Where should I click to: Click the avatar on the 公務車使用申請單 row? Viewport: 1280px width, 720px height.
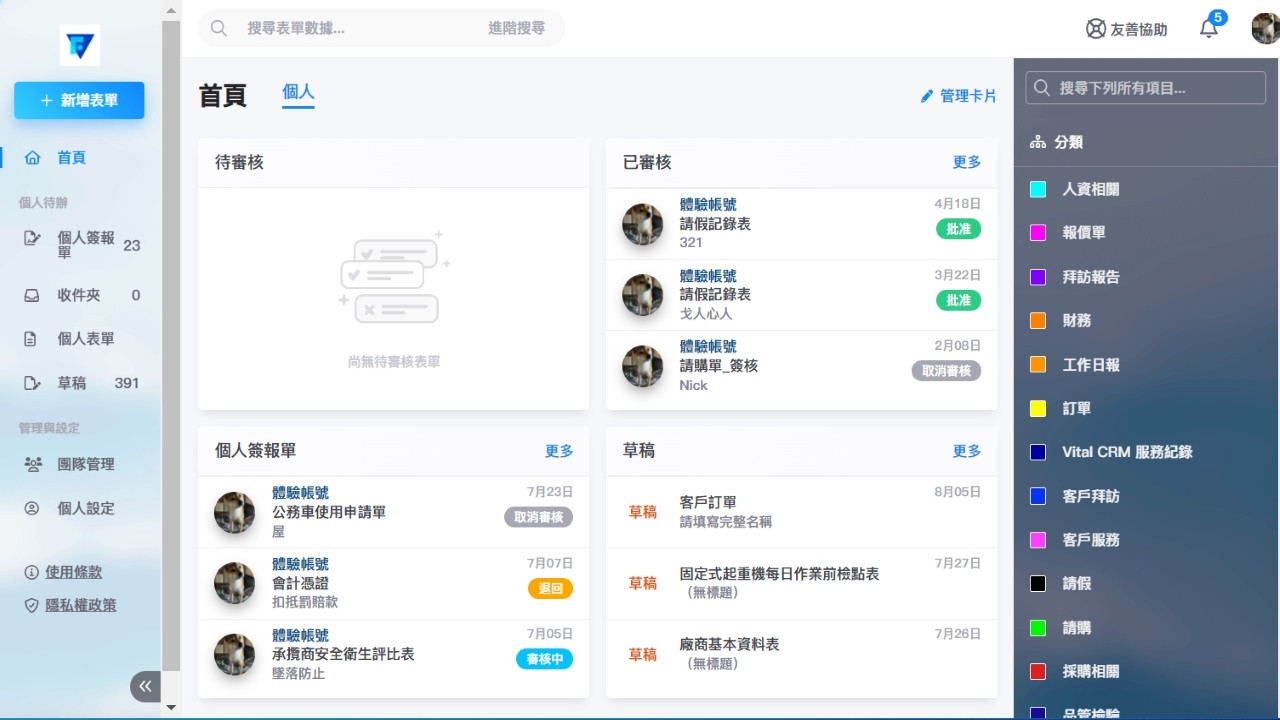point(235,512)
